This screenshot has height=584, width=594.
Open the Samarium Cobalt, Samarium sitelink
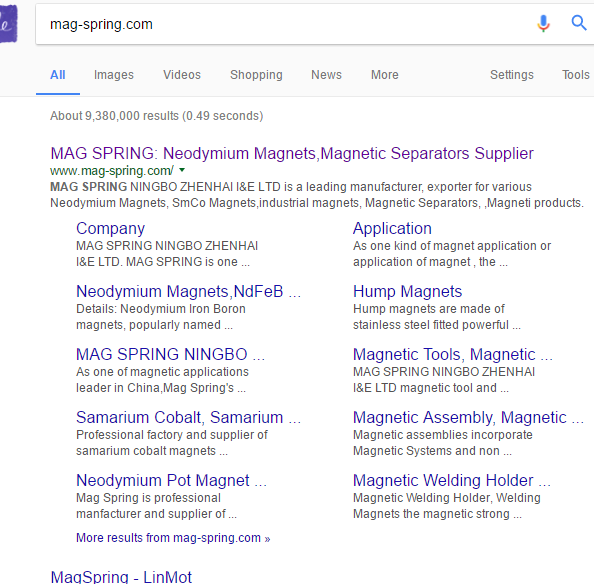188,417
